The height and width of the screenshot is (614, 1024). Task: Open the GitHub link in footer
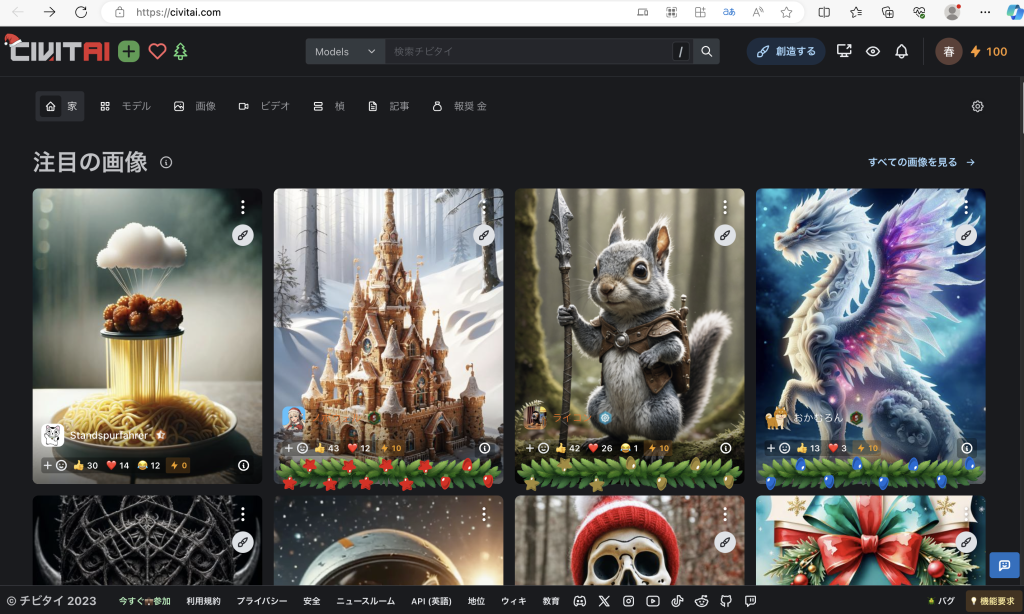pyautogui.click(x=725, y=601)
